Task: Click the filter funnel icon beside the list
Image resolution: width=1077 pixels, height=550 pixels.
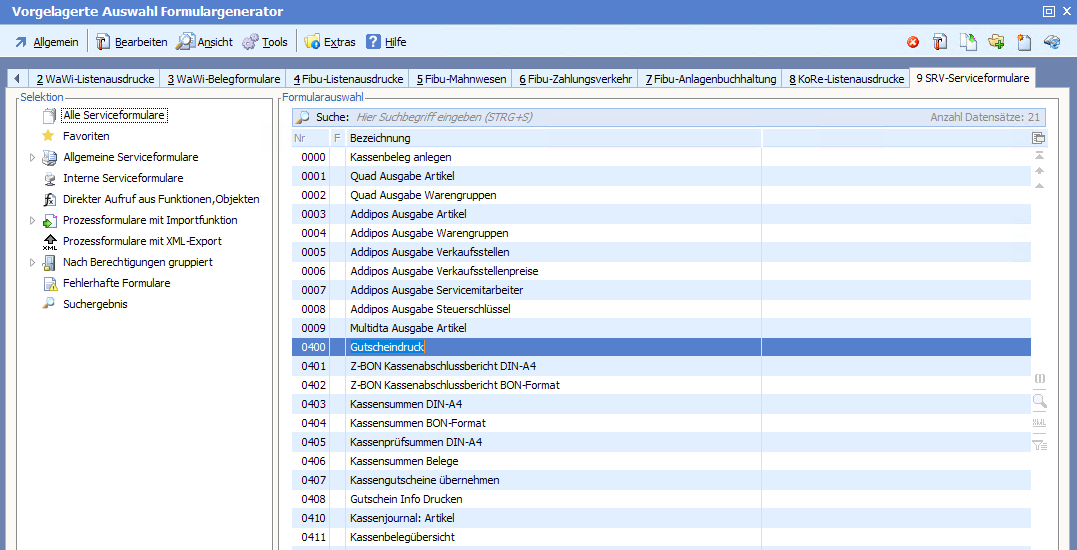Action: (1039, 445)
